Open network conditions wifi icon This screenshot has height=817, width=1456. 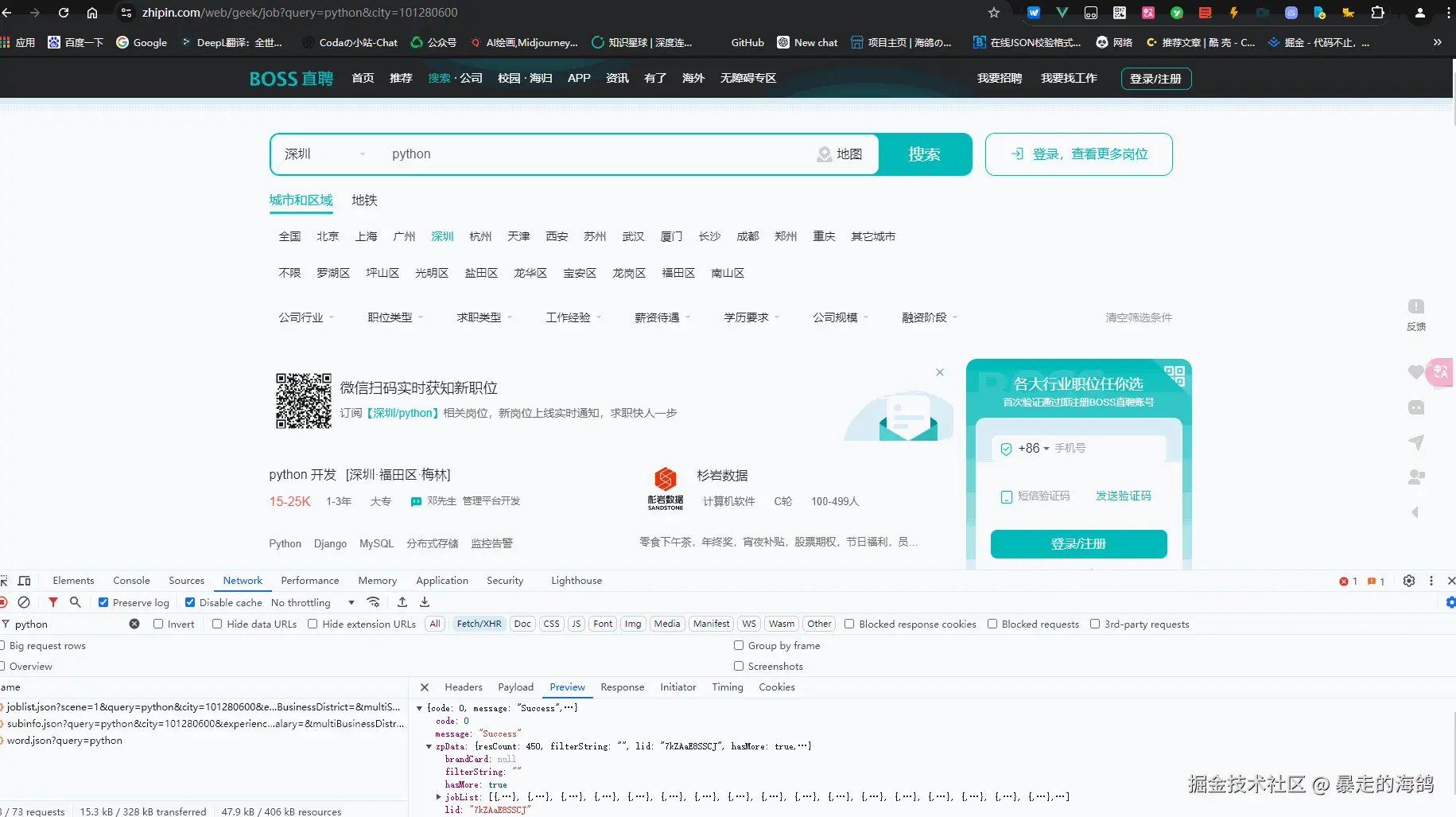[x=373, y=602]
